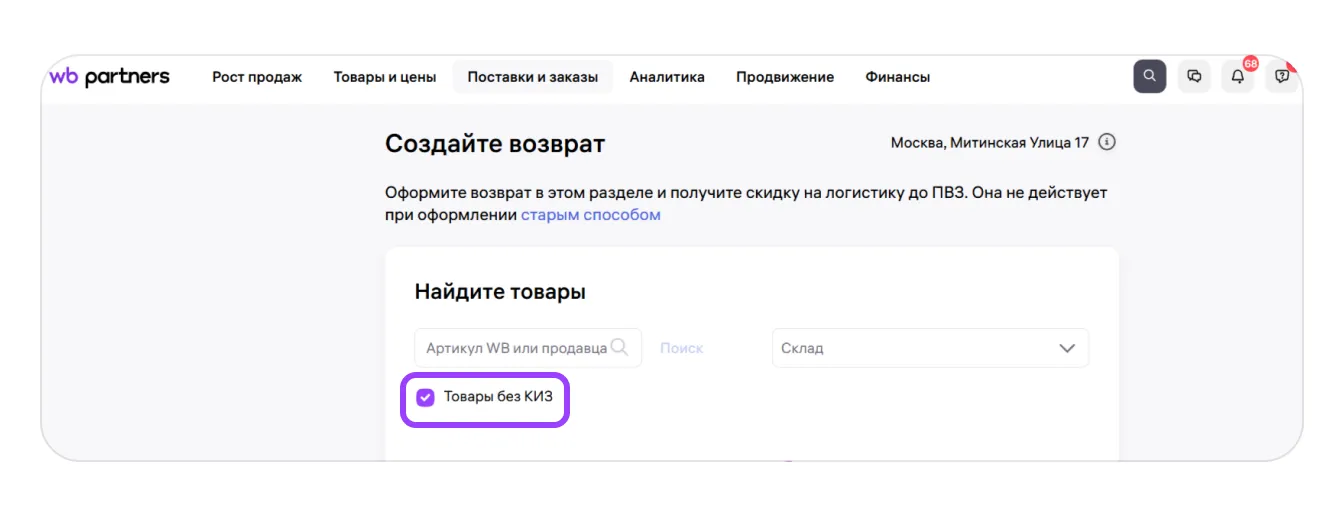Open the chat messages icon
Viewport: 1344px width, 516px height.
pyautogui.click(x=1194, y=76)
